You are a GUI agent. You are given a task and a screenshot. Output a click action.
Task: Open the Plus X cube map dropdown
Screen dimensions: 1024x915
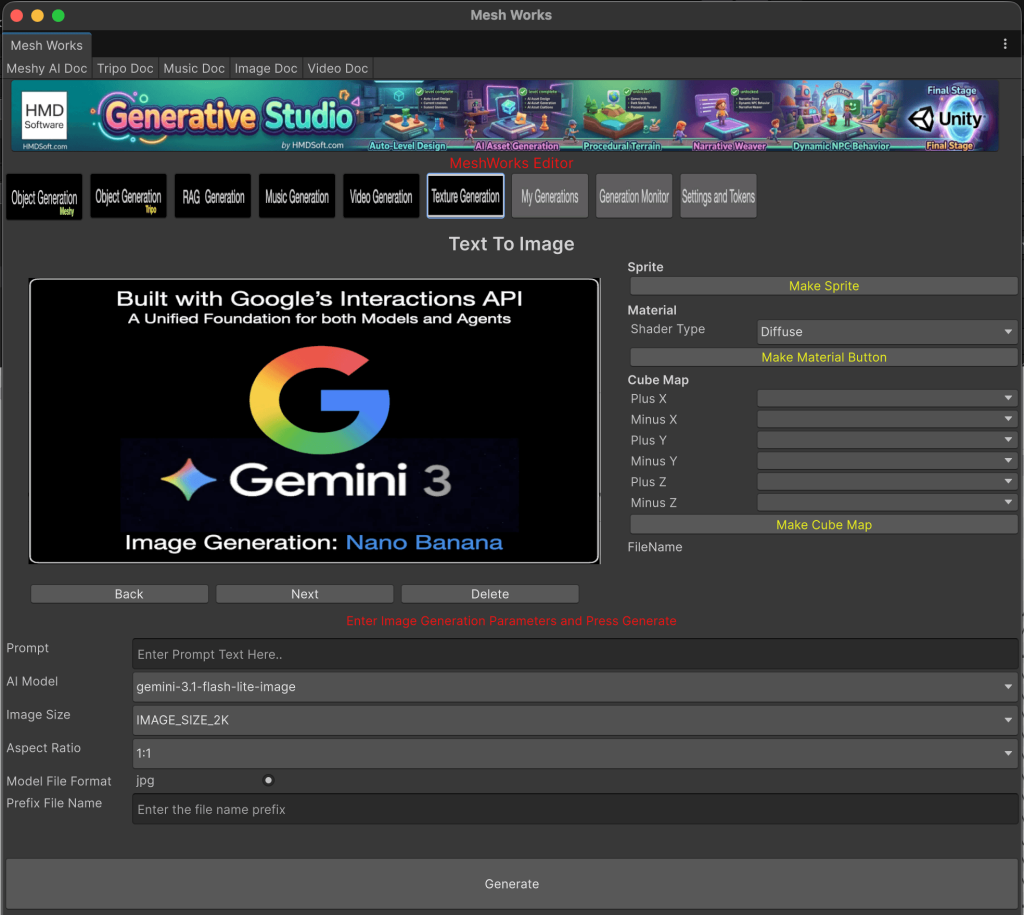[887, 398]
